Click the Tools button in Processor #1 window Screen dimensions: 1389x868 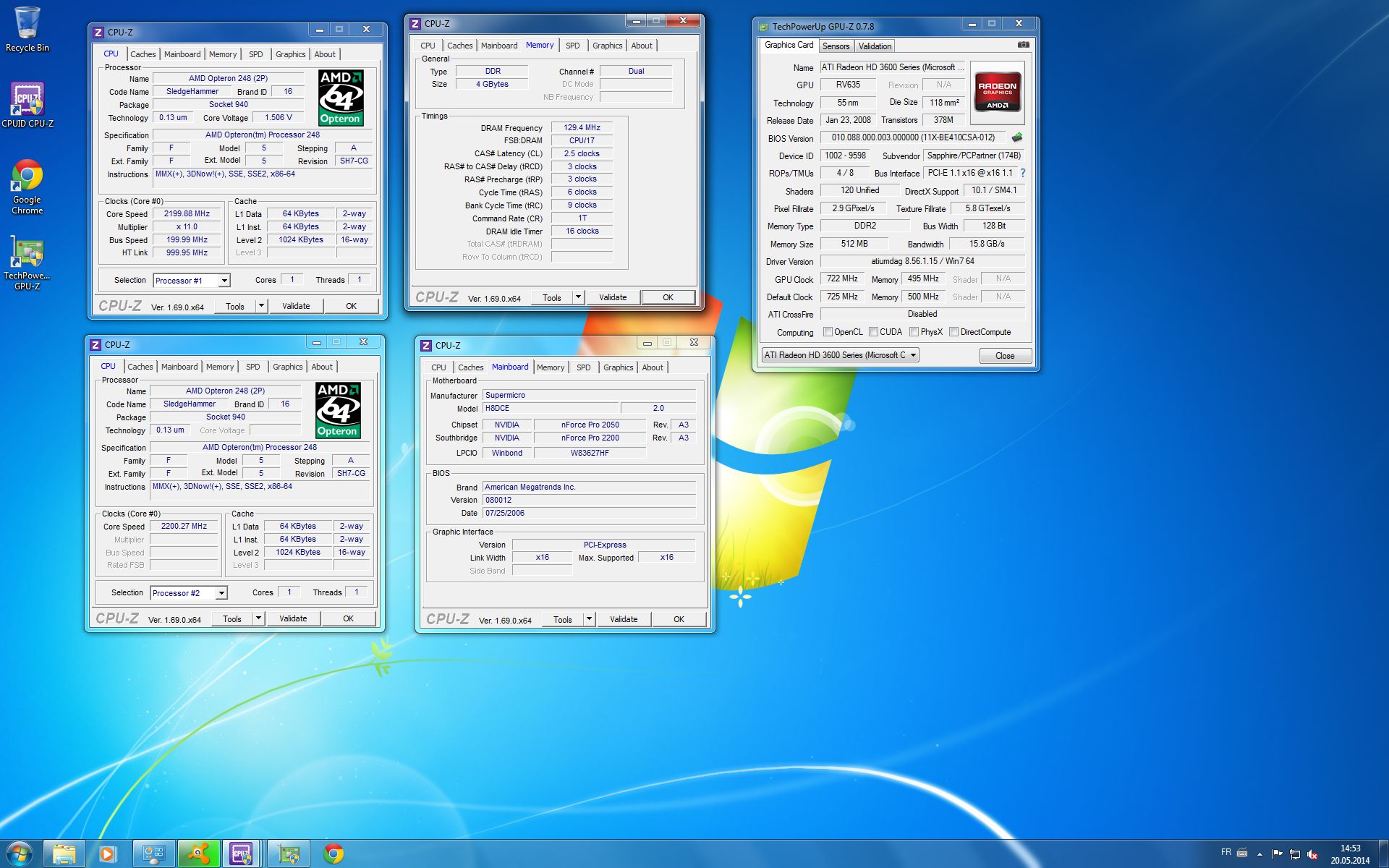point(235,306)
